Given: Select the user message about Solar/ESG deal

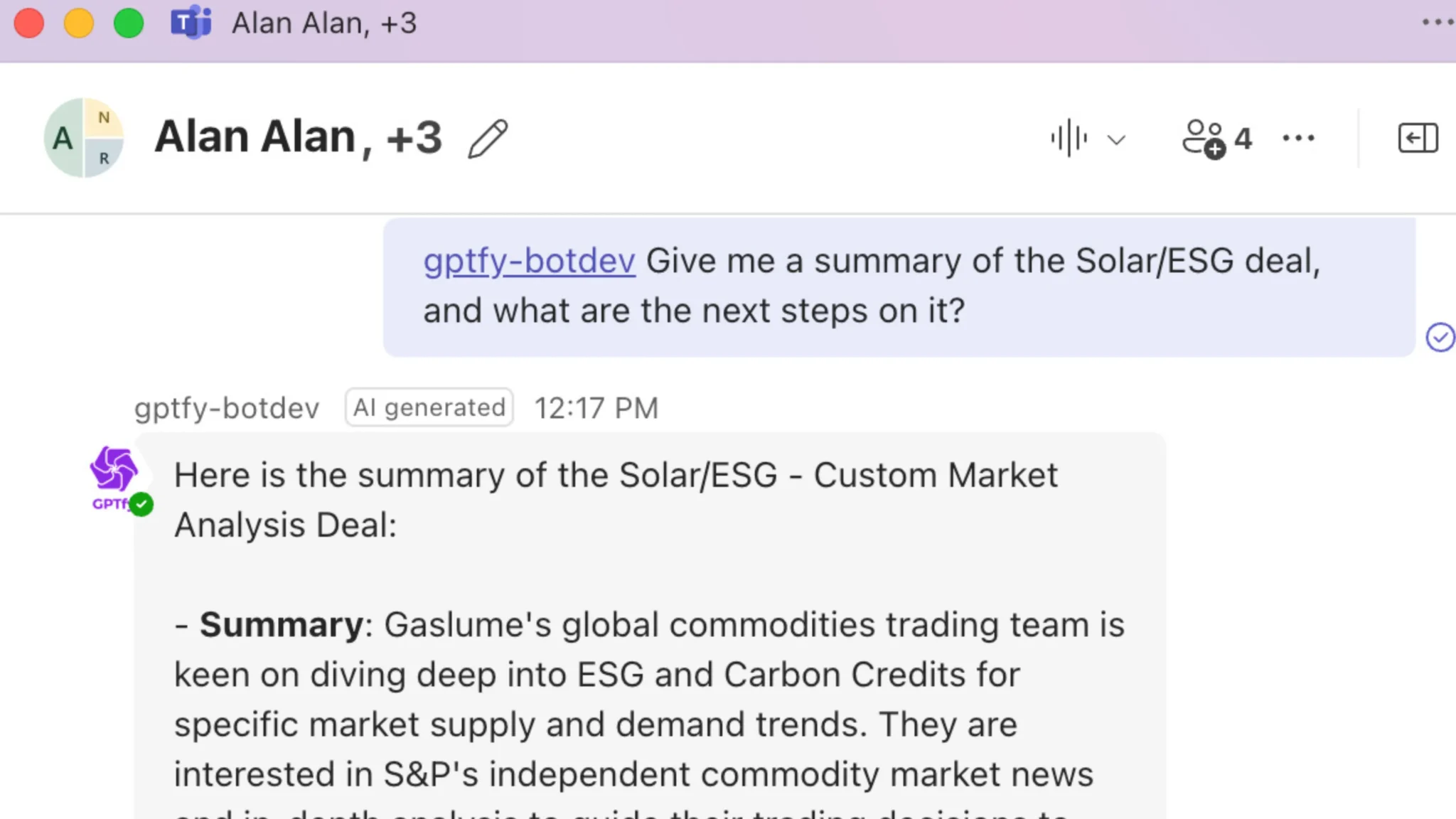Looking at the screenshot, I should pos(871,286).
